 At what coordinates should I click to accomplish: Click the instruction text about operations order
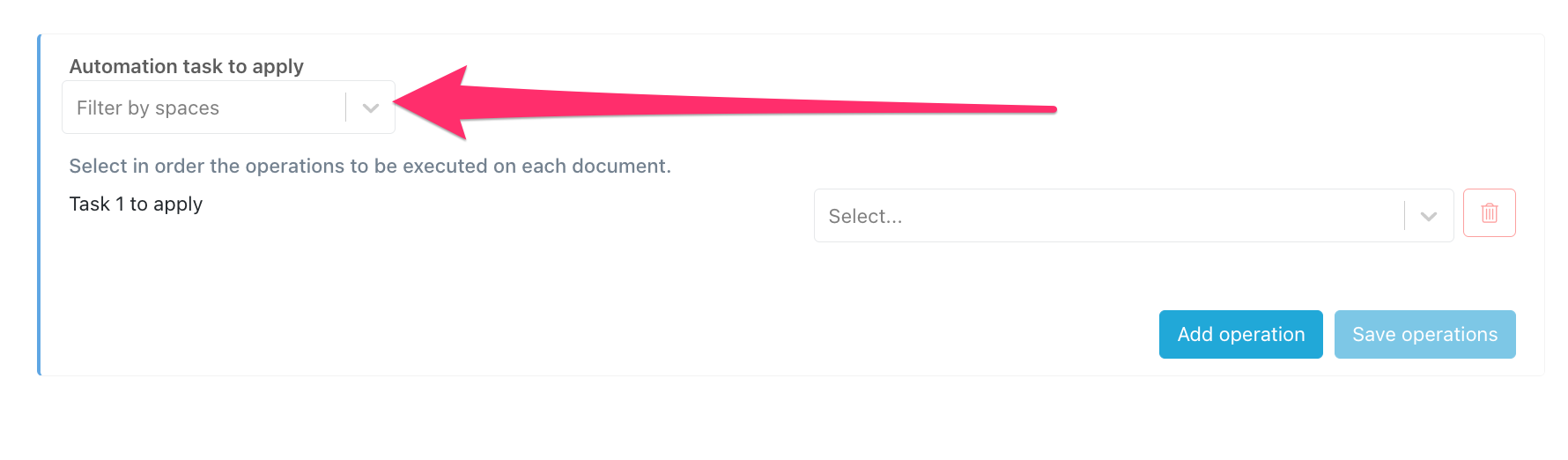point(370,166)
